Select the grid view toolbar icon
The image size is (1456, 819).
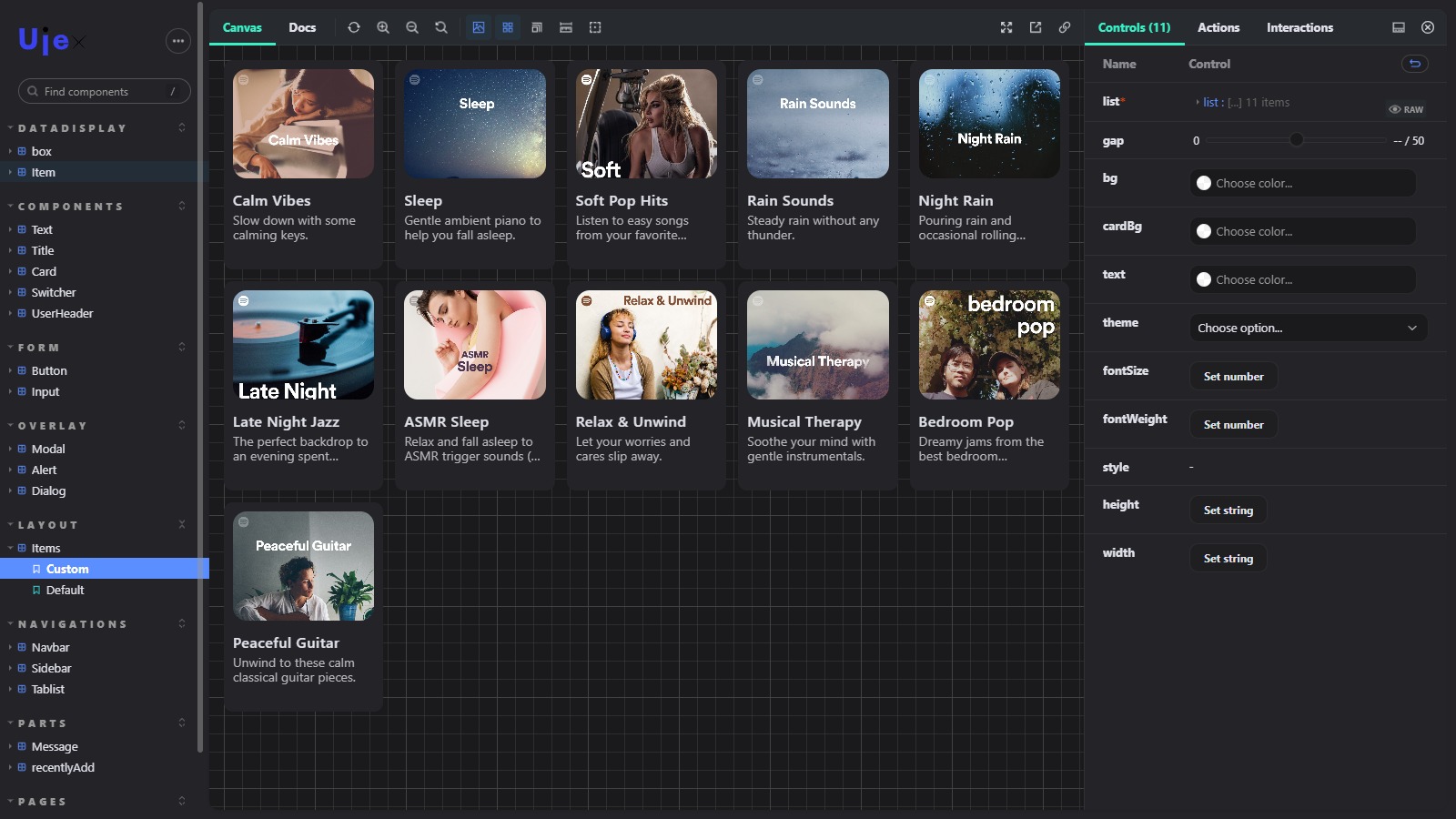(508, 27)
